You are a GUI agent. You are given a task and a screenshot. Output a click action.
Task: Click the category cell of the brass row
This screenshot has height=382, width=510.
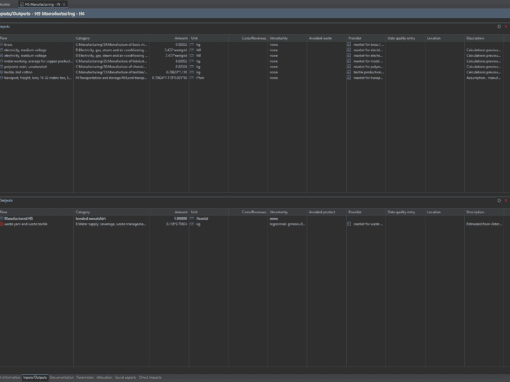pos(111,45)
